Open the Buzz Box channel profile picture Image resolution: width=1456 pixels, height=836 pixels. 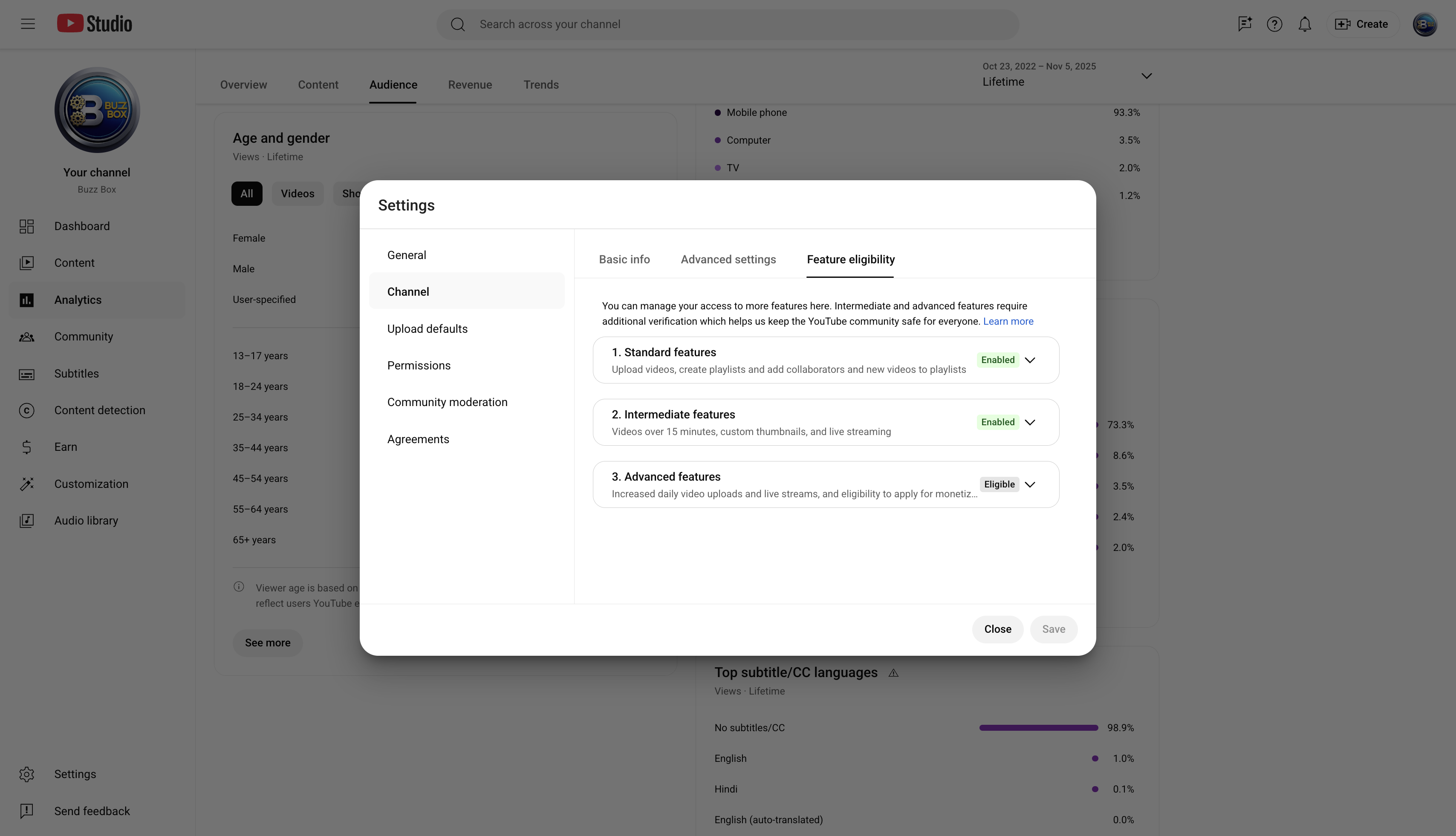(97, 110)
